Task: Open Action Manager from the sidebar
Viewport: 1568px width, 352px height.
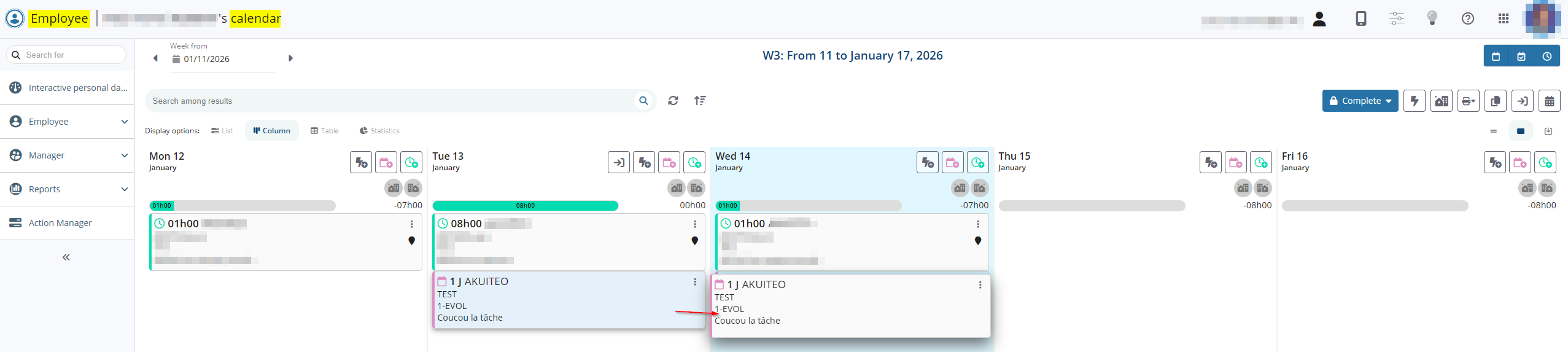Action: pos(60,223)
